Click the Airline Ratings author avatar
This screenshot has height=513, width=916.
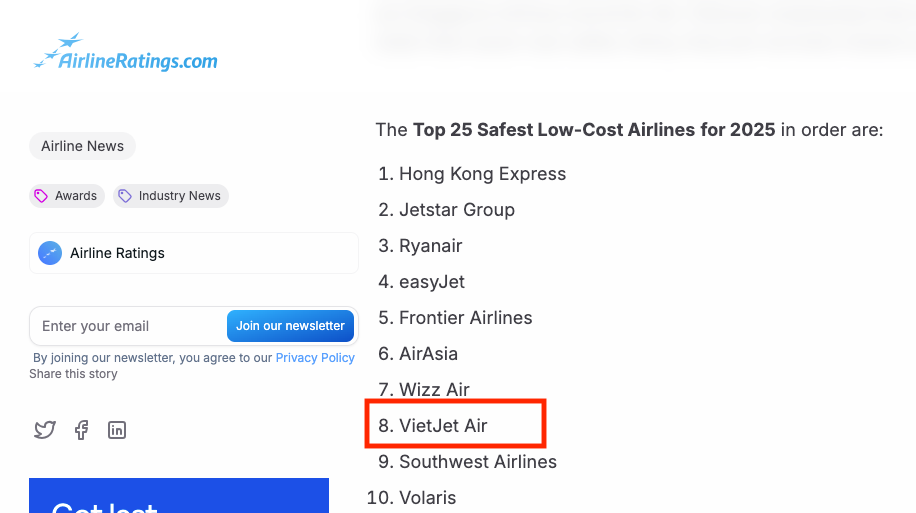coord(50,253)
